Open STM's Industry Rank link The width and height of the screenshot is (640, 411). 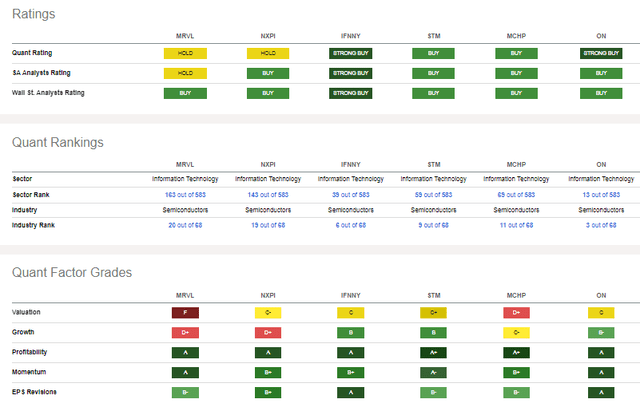click(433, 225)
